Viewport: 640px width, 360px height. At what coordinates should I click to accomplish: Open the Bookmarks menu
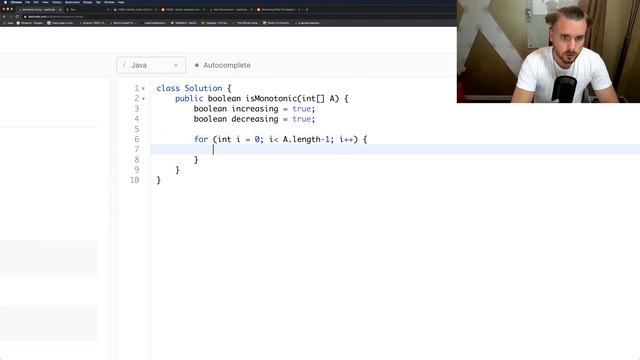[x=72, y=2]
